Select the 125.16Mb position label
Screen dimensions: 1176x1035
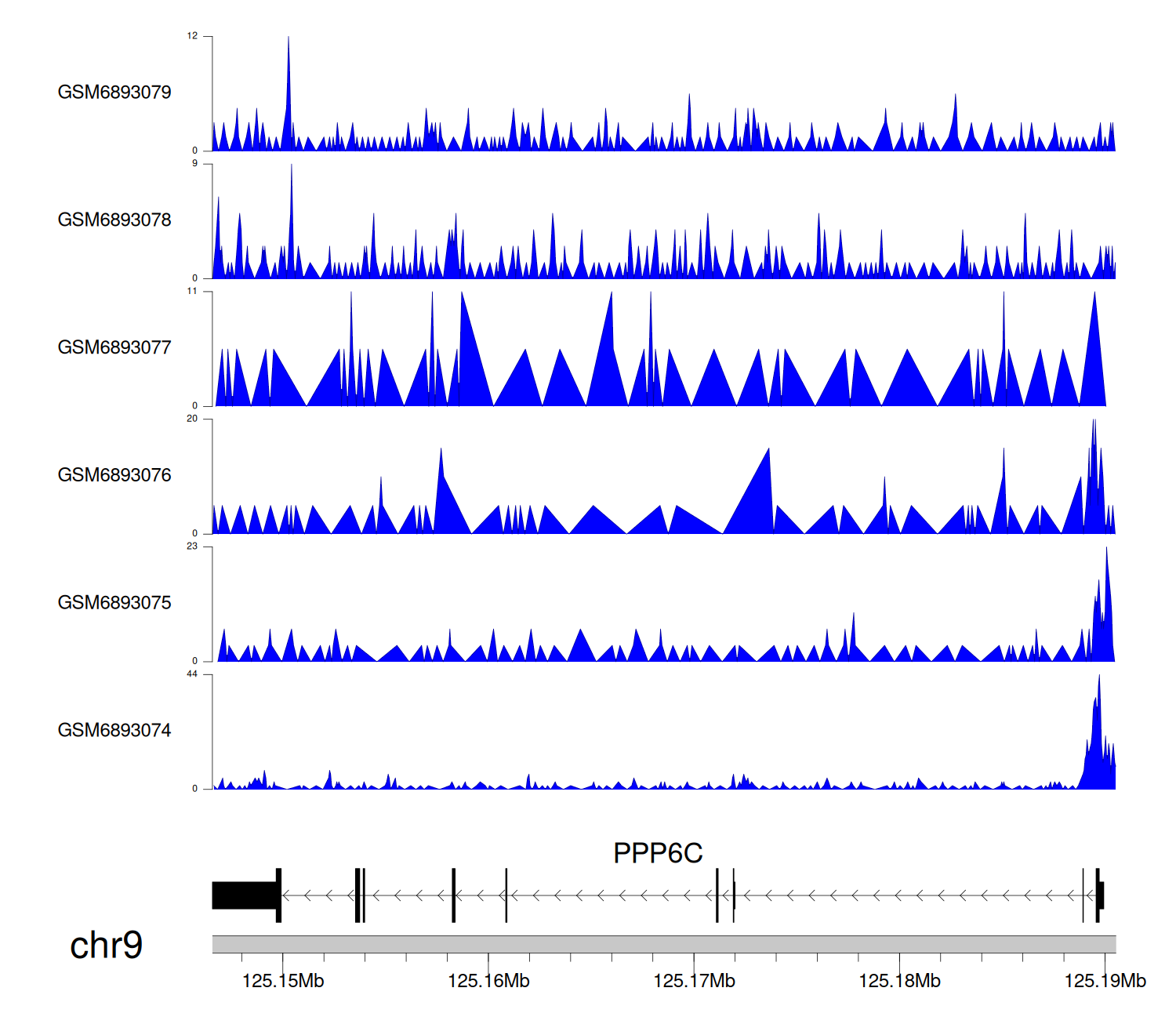tap(488, 981)
